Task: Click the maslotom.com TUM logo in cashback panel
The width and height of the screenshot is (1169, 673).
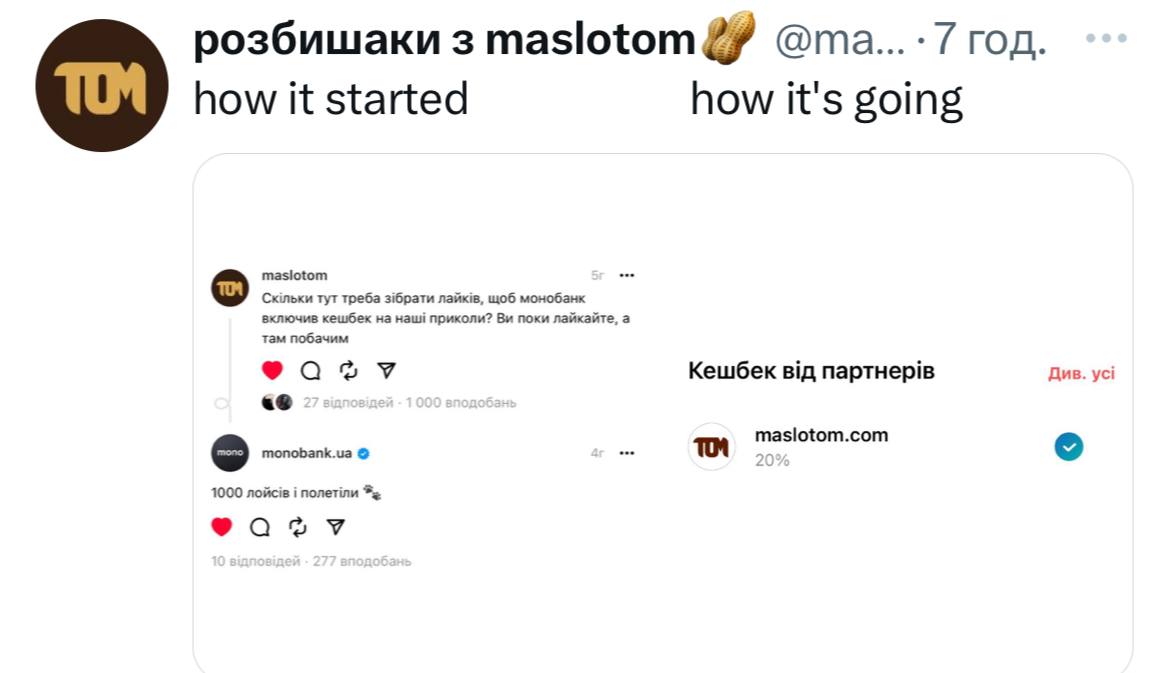Action: [711, 446]
